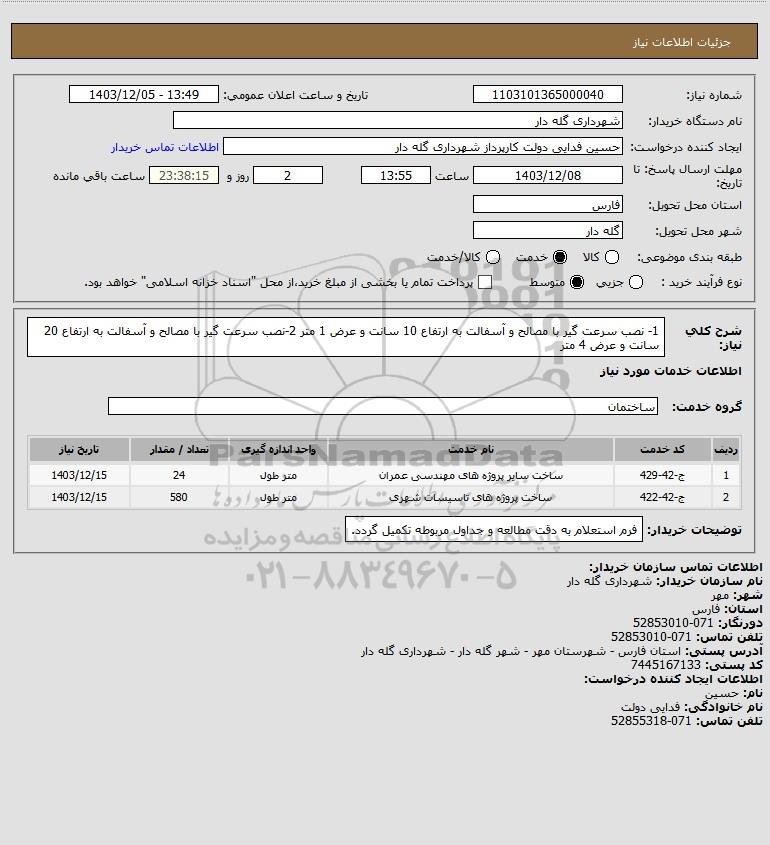The width and height of the screenshot is (770, 845).
Task: Click the quantity cell 24
Action: (179, 475)
